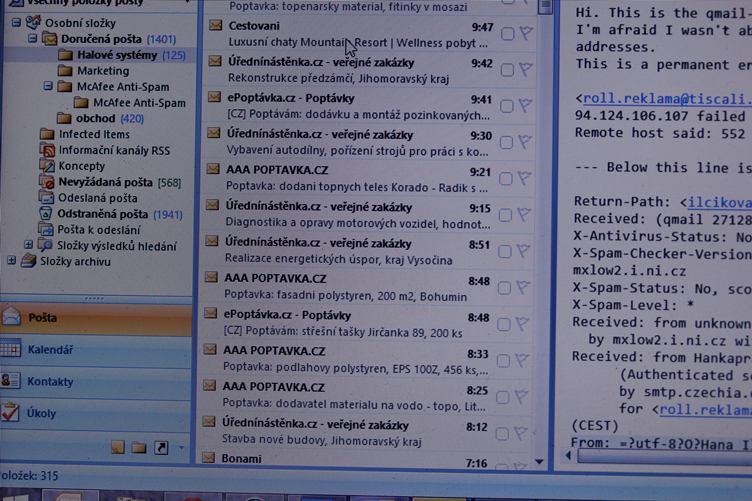Click the notes icon at navigation pane bottom
This screenshot has width=752, height=501.
click(118, 447)
